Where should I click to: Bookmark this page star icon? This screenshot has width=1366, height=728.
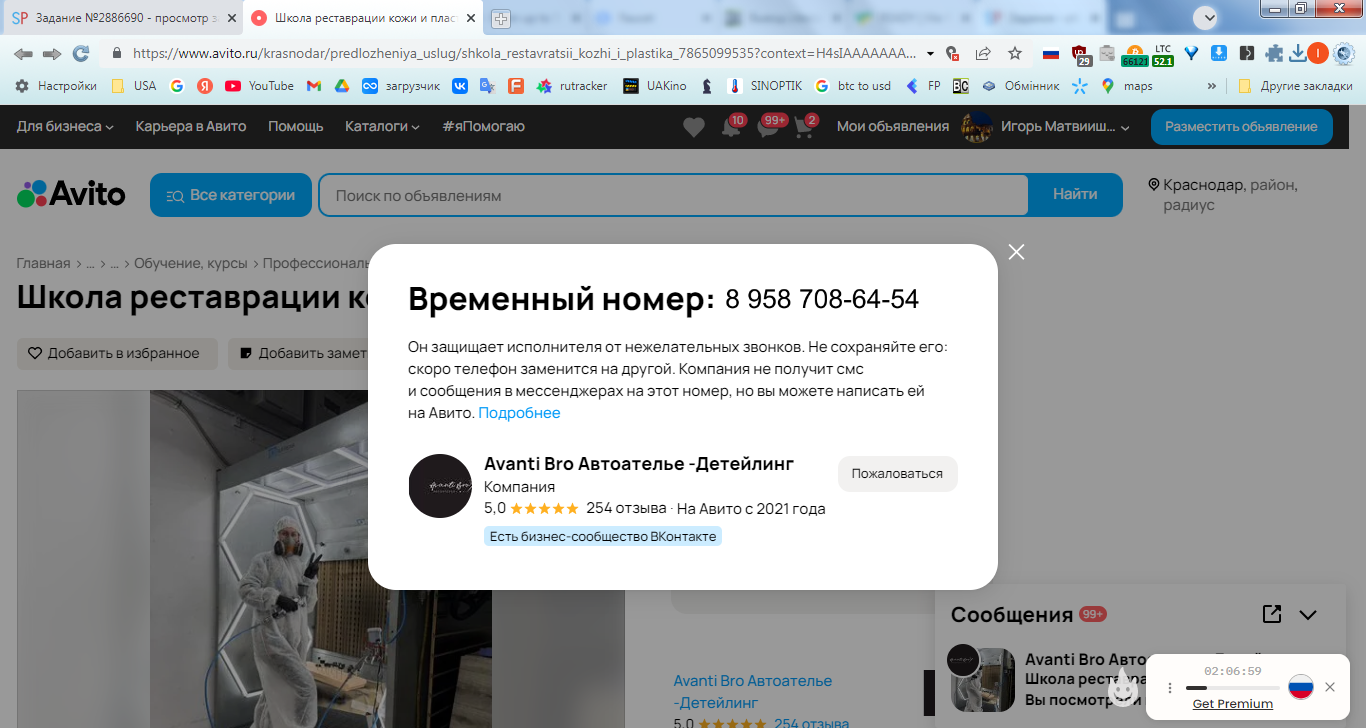point(1014,53)
